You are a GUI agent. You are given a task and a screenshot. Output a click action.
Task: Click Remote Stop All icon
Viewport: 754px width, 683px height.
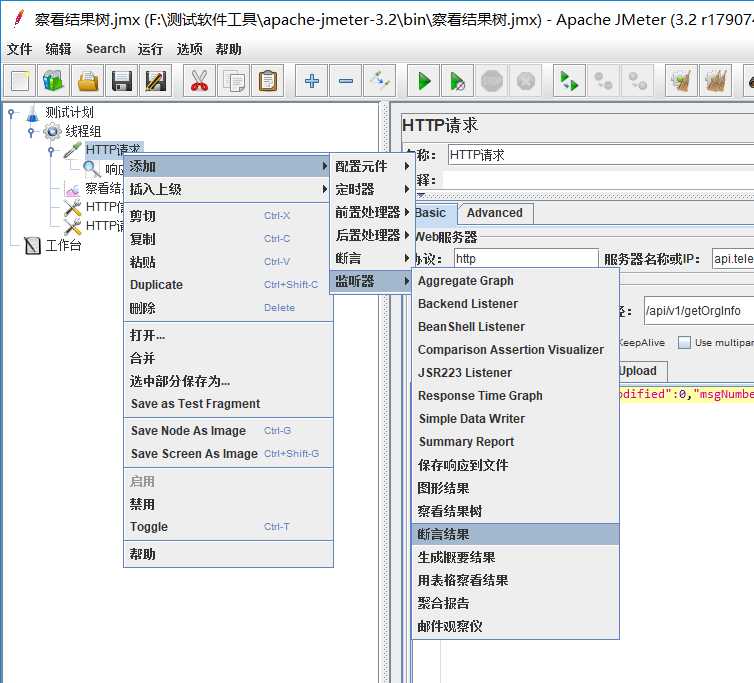(x=603, y=81)
